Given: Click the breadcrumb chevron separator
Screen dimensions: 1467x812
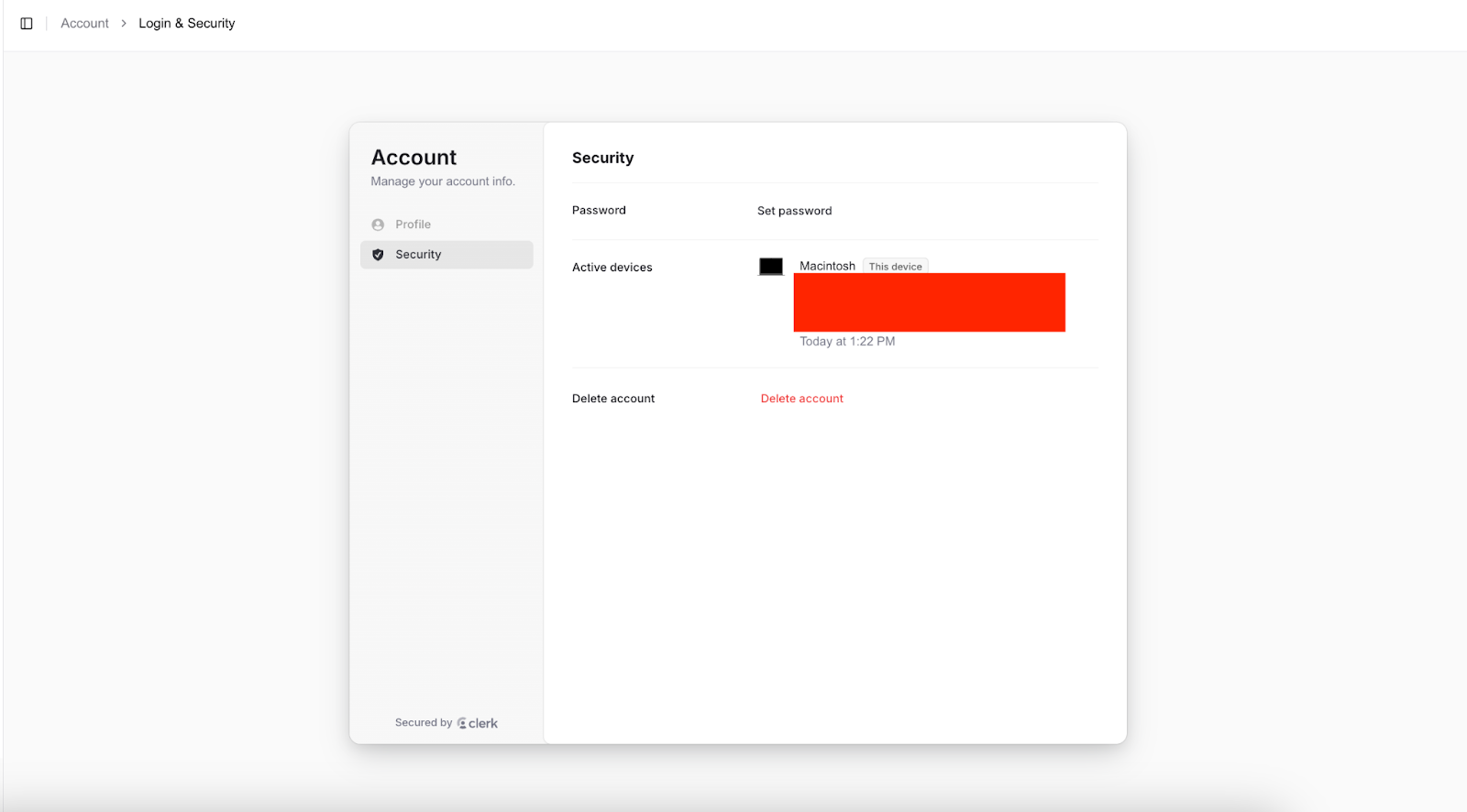Looking at the screenshot, I should (x=124, y=24).
